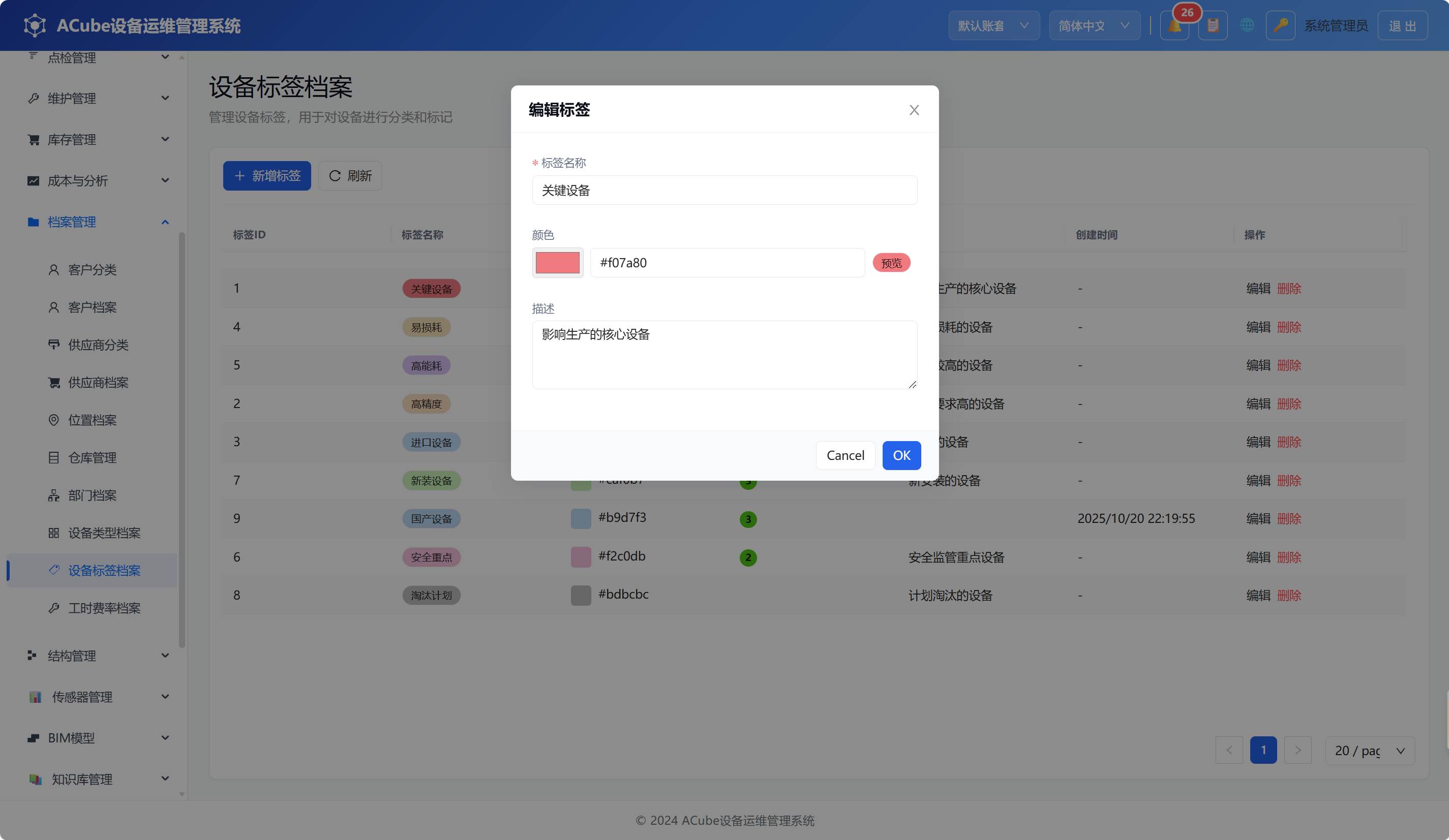The width and height of the screenshot is (1449, 840).
Task: Click 删除 for the 淘汰计划 row
Action: (1288, 596)
